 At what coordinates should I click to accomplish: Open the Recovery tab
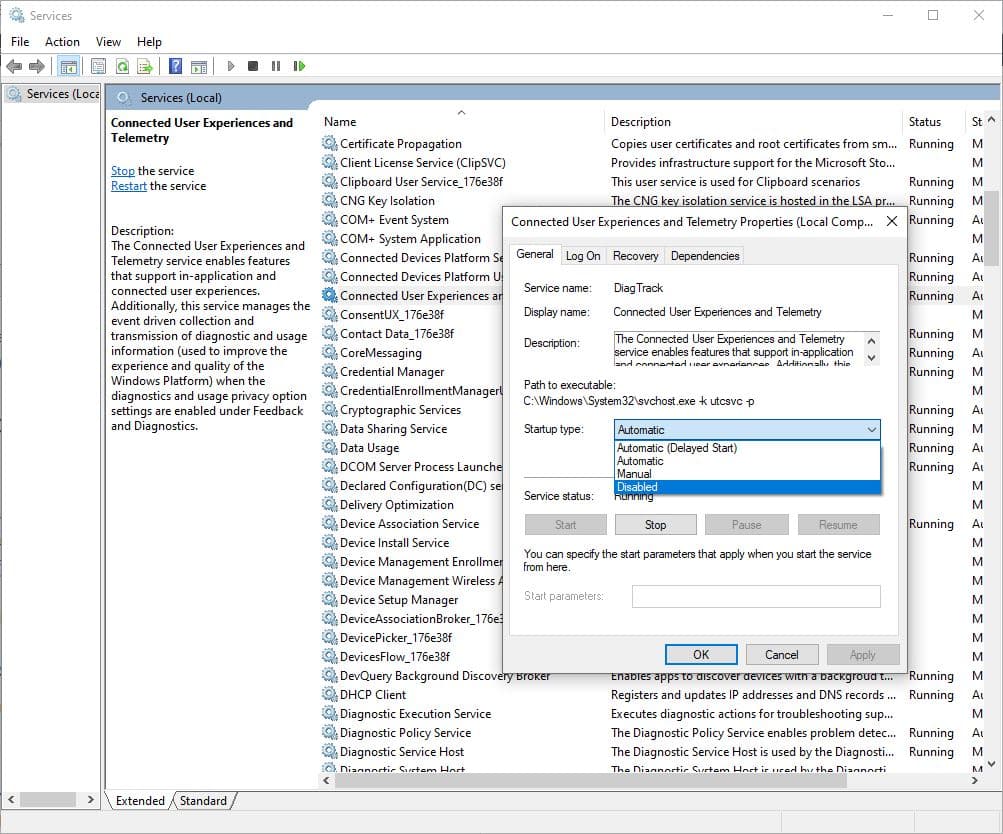[x=635, y=256]
